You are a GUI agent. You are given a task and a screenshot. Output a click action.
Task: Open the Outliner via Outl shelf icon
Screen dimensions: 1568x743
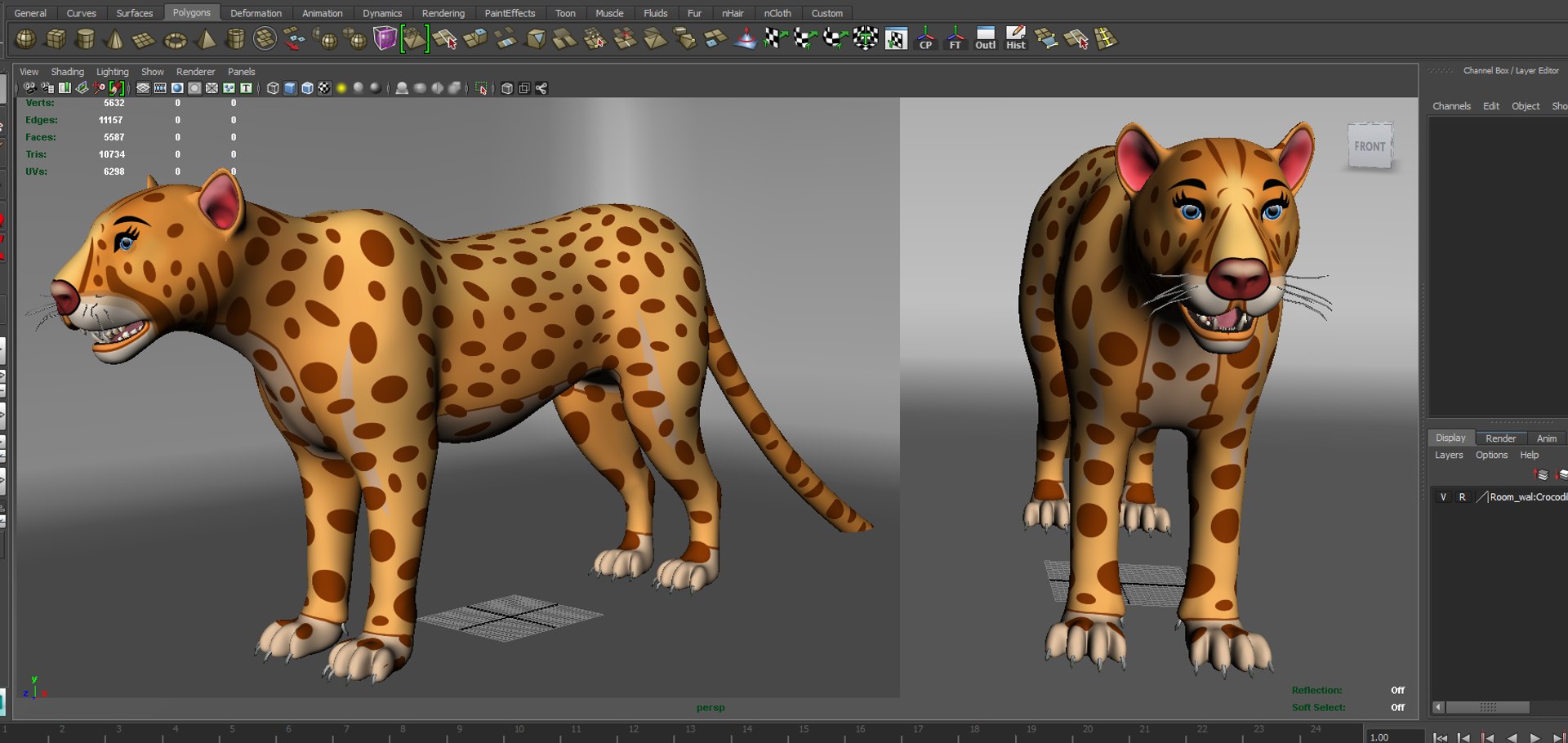point(985,38)
